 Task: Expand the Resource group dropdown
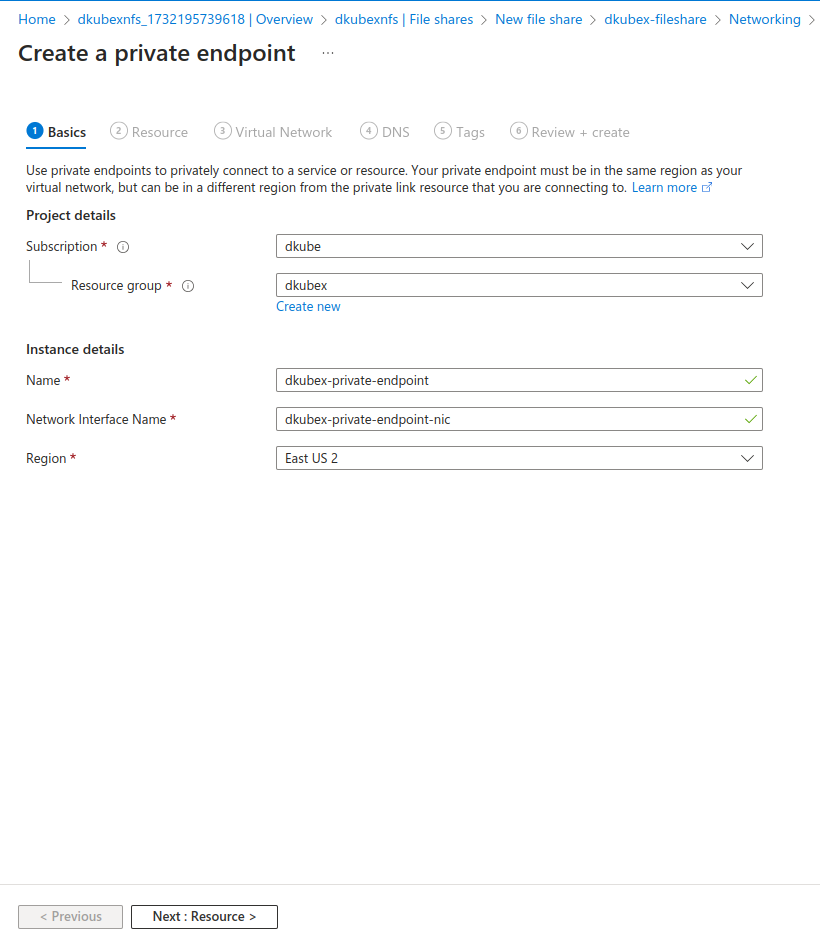[x=519, y=285]
